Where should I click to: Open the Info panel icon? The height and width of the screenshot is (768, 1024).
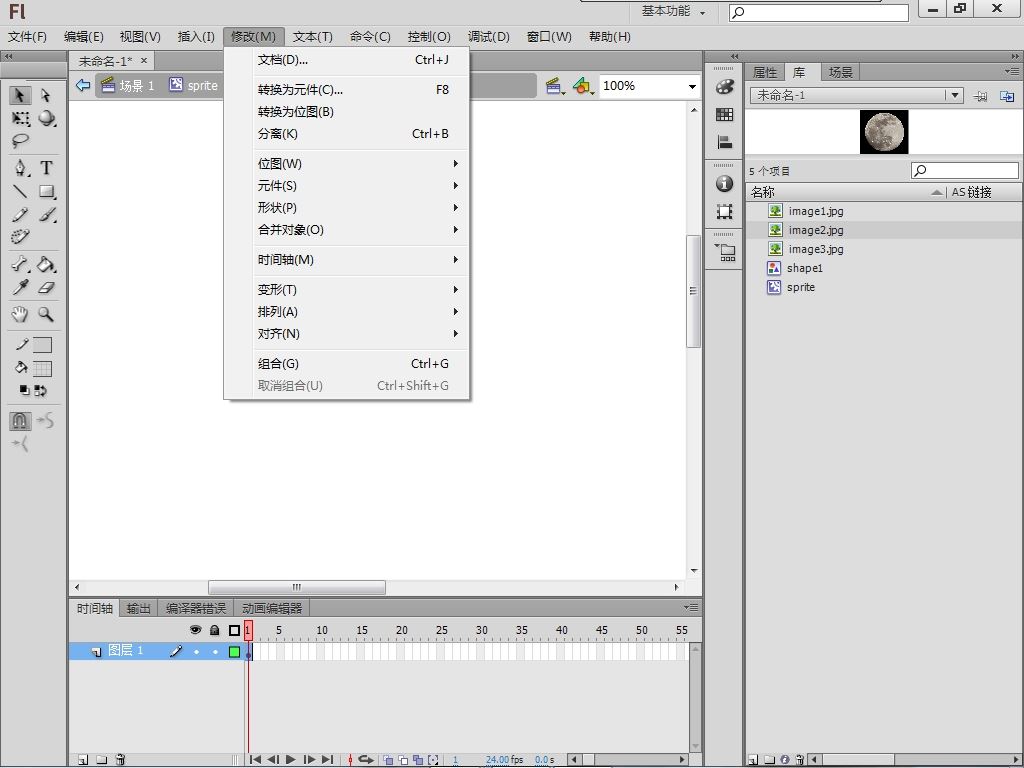725,184
